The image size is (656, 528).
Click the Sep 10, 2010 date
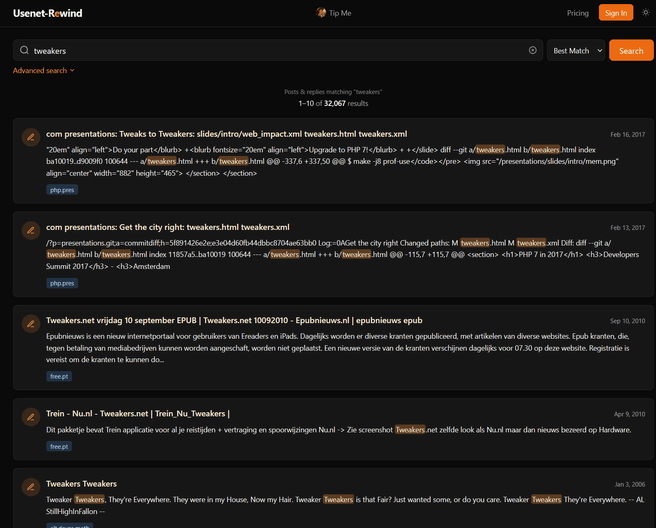(627, 321)
